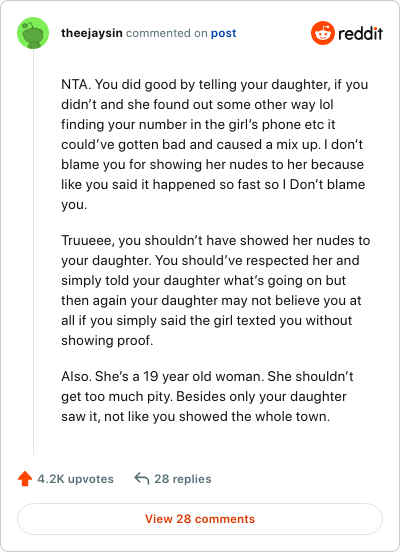400x552 pixels.
Task: Click the 'showing proof.' line of text
Action: pos(107,340)
